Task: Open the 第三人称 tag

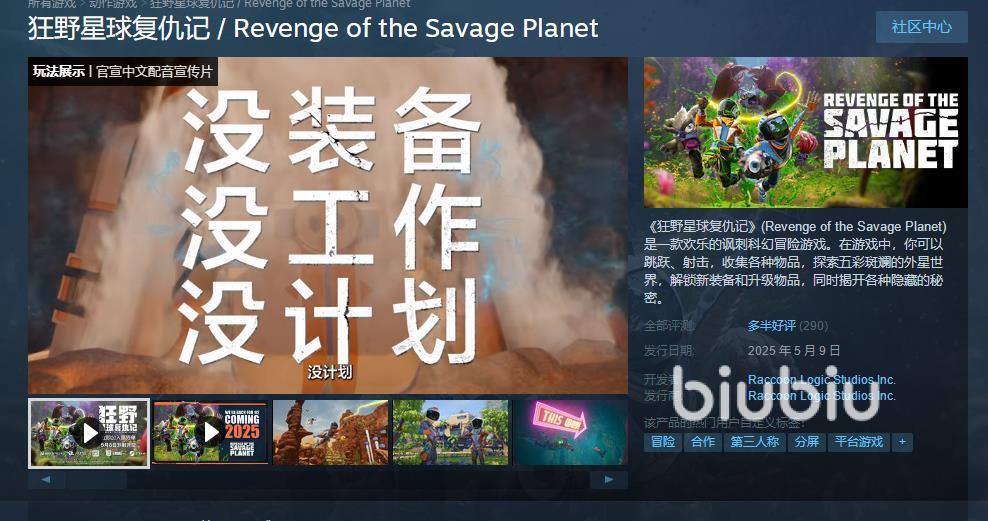Action: click(x=754, y=442)
